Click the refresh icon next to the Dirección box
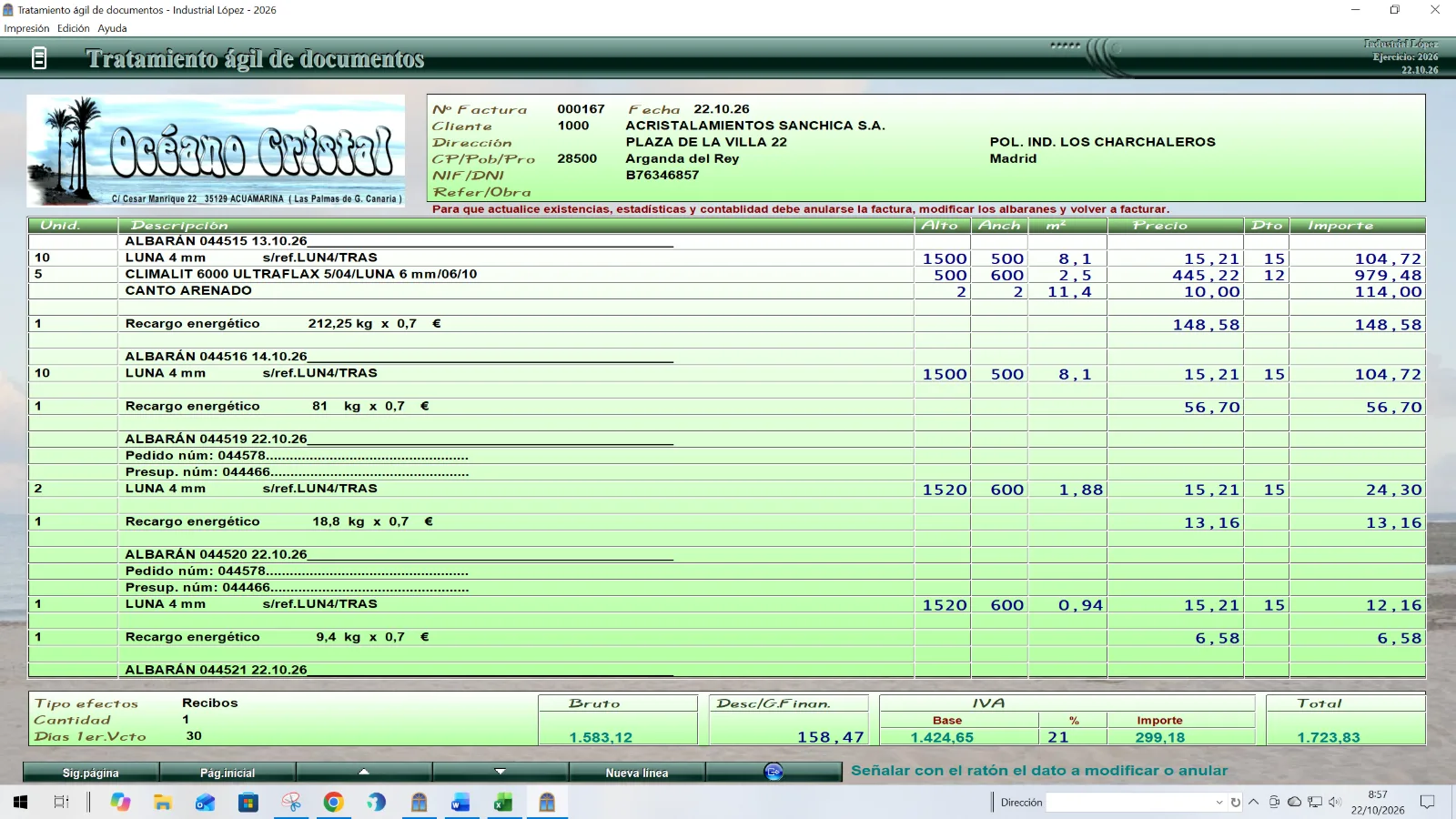 [1235, 802]
